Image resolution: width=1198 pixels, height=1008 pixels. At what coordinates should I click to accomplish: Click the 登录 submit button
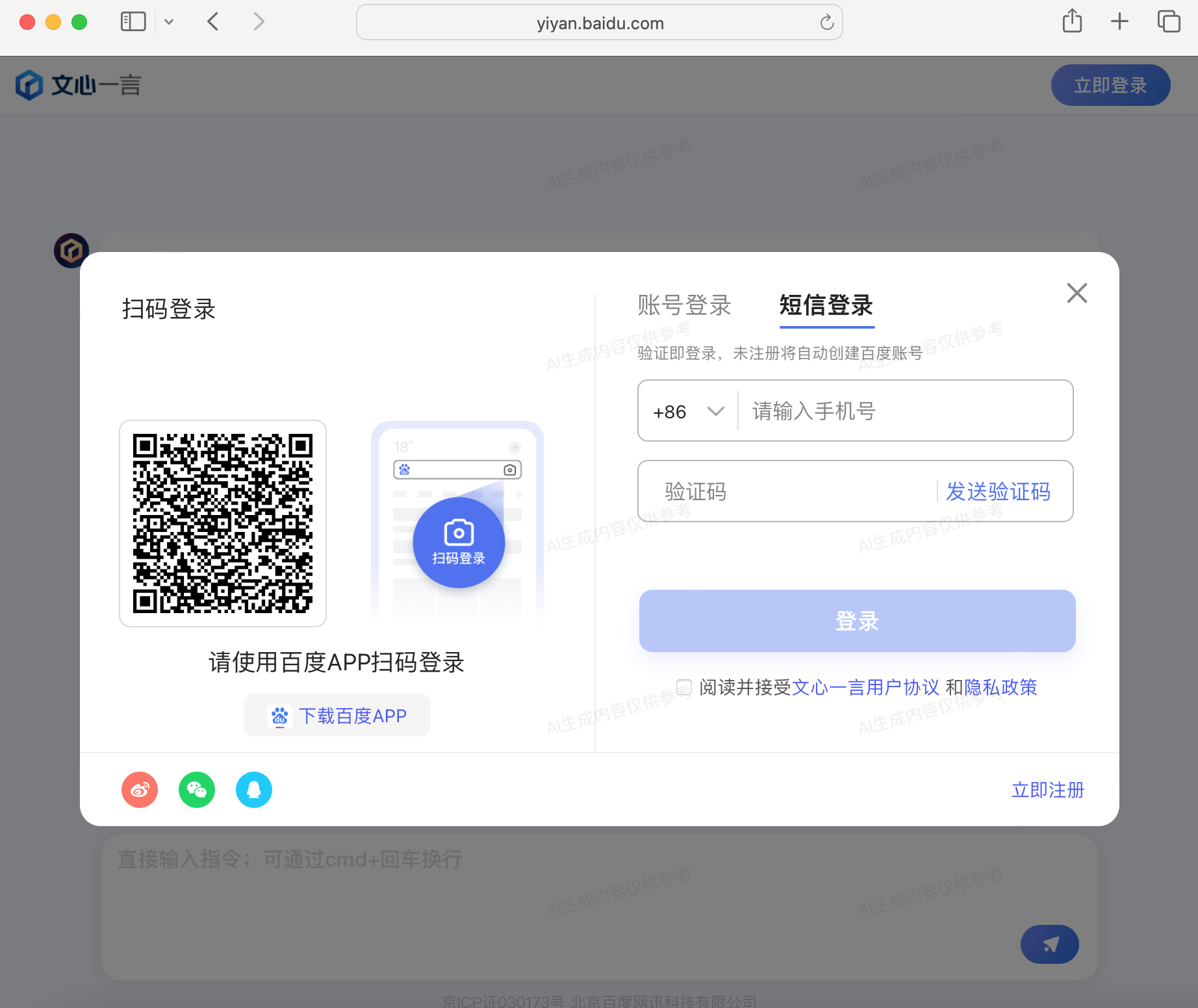tap(857, 621)
